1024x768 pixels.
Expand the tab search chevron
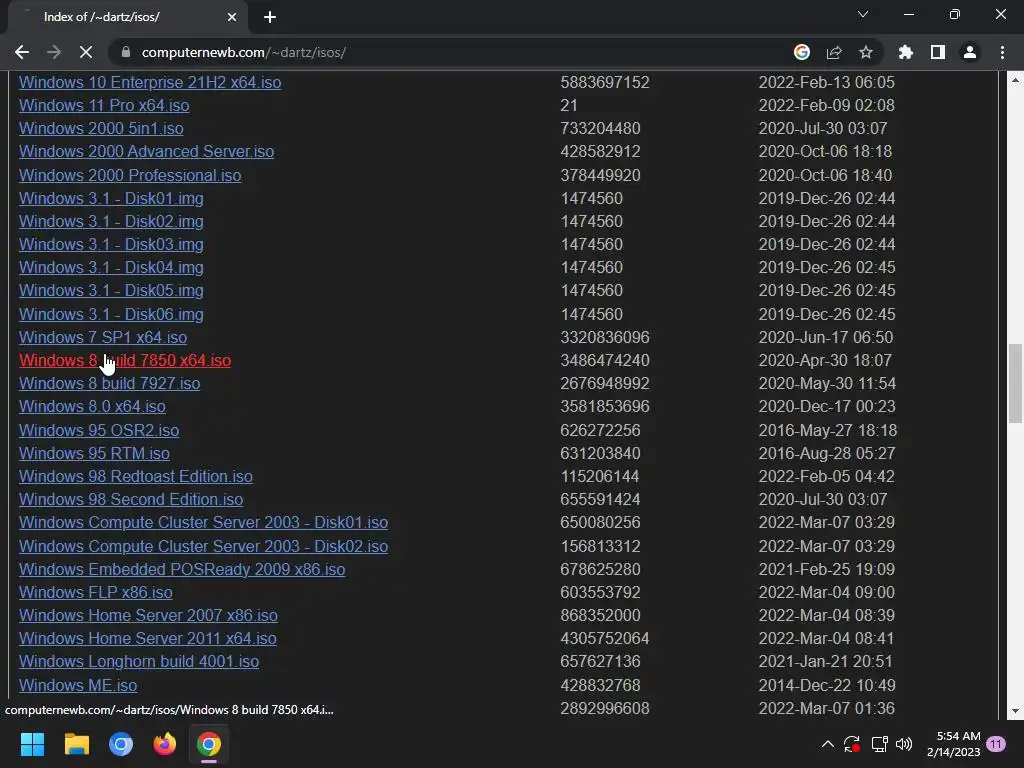(x=863, y=14)
